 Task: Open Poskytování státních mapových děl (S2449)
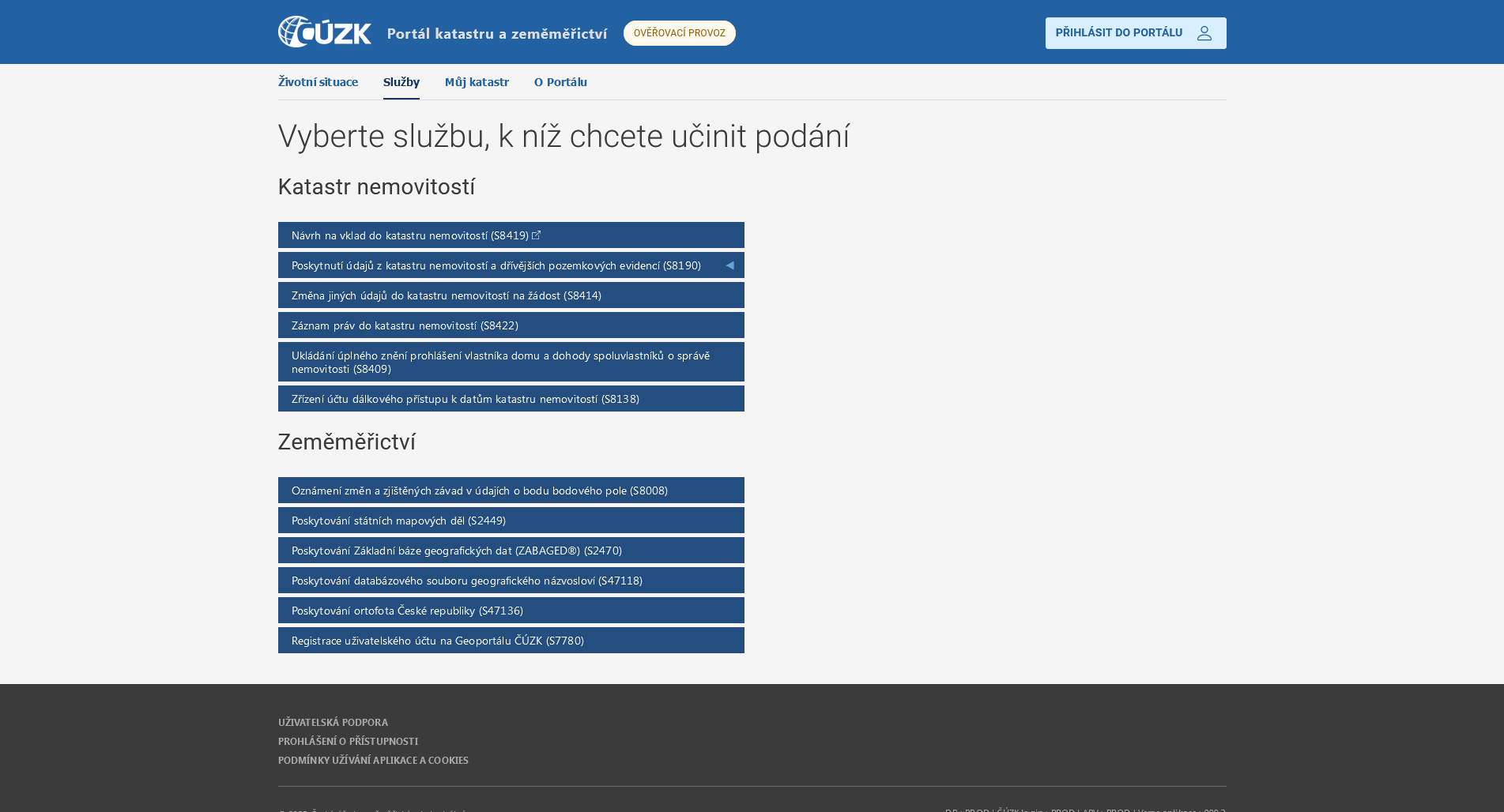[x=511, y=521]
